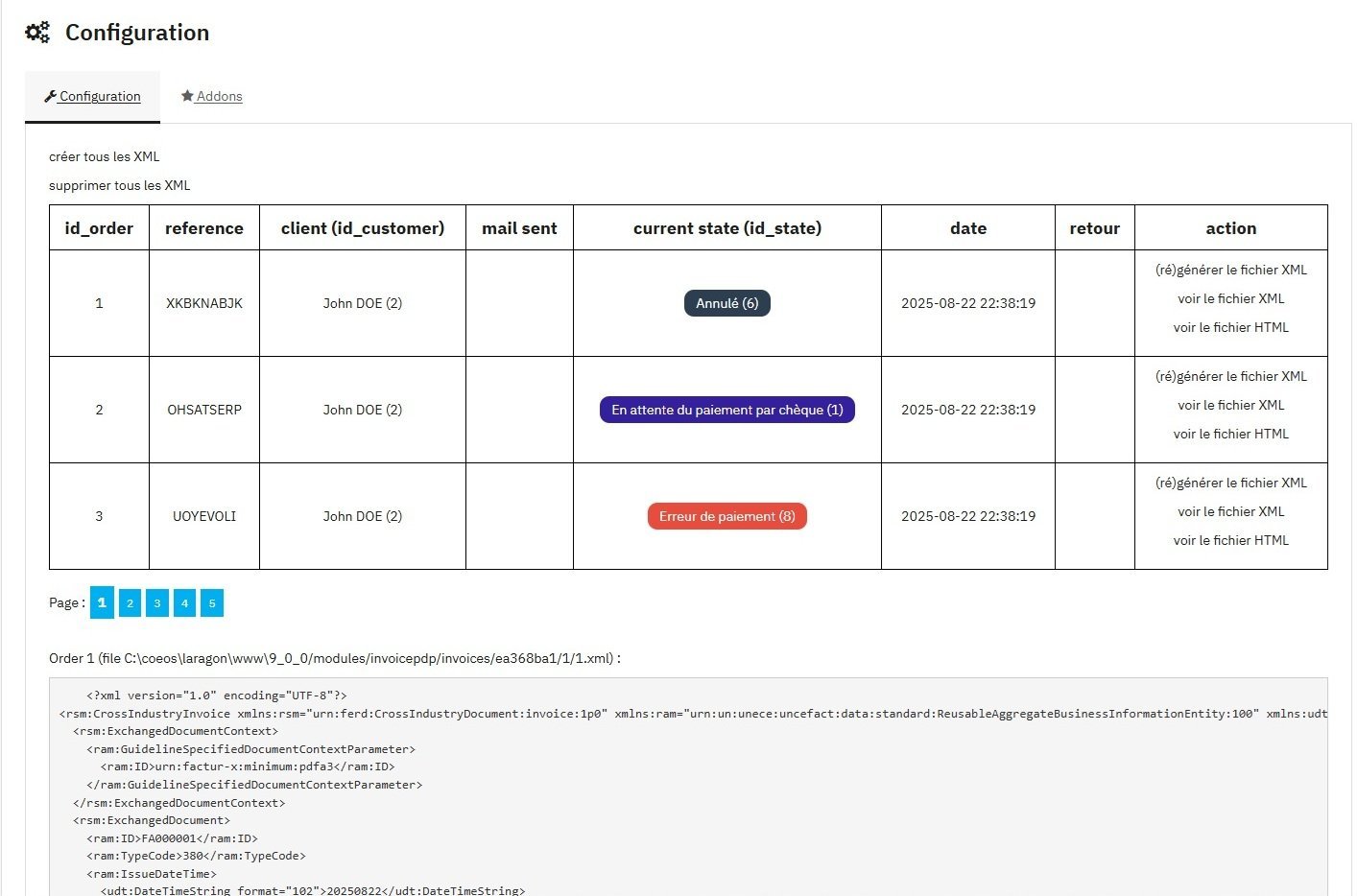
Task: View the HTML file for order 1
Action: click(x=1231, y=327)
